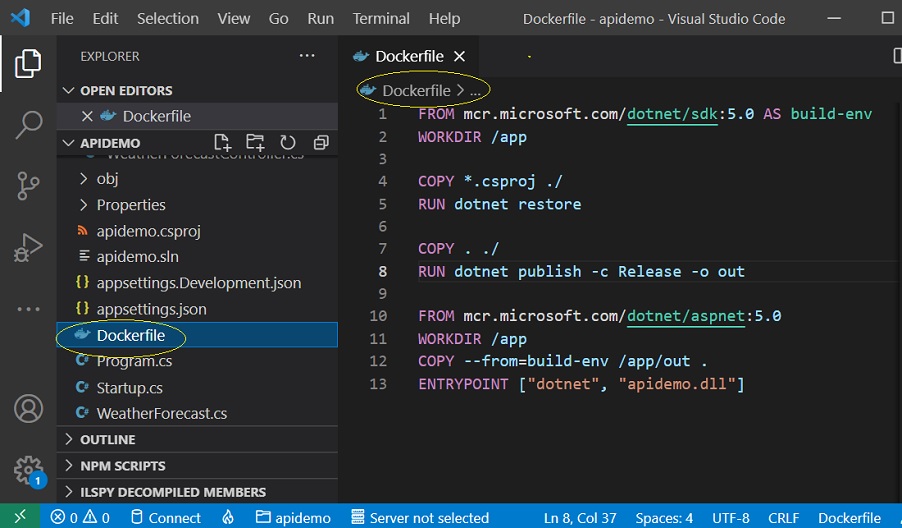
Task: Open the Help menu
Action: [x=444, y=18]
